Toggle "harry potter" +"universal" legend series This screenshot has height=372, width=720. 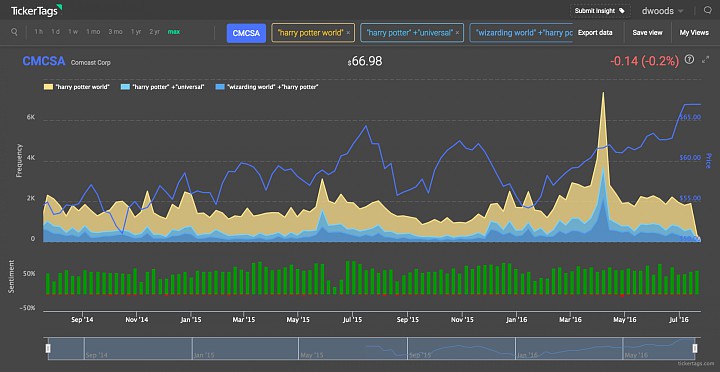pos(162,87)
